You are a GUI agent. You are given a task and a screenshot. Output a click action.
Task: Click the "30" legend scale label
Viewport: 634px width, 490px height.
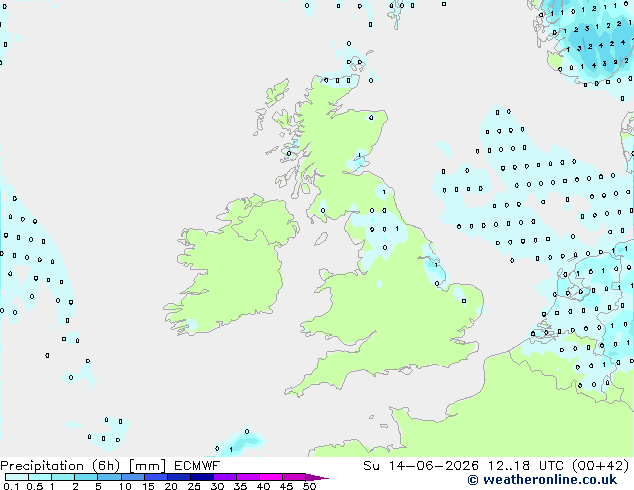click(217, 486)
